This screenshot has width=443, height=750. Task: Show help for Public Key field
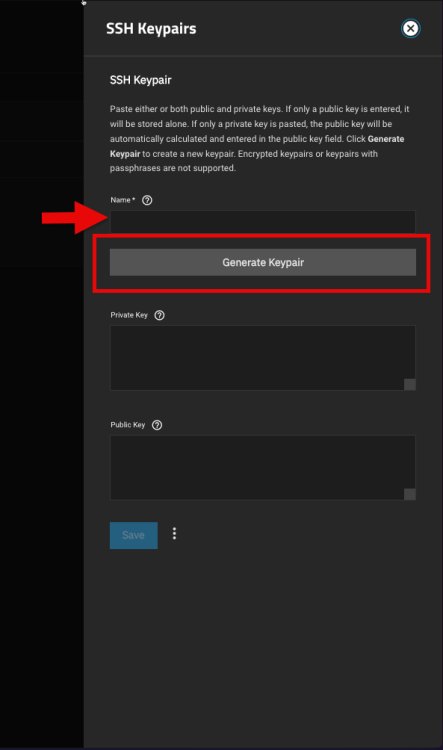point(156,425)
